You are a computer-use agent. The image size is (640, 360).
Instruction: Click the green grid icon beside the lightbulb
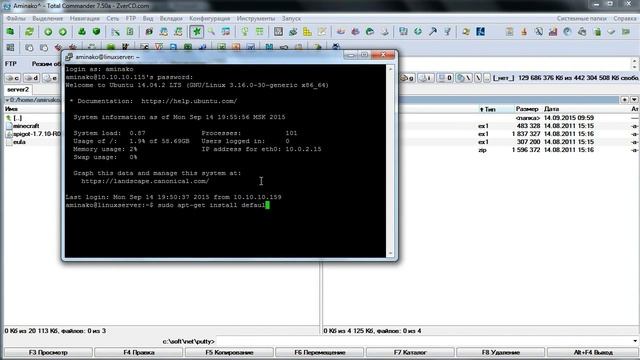coord(259,32)
